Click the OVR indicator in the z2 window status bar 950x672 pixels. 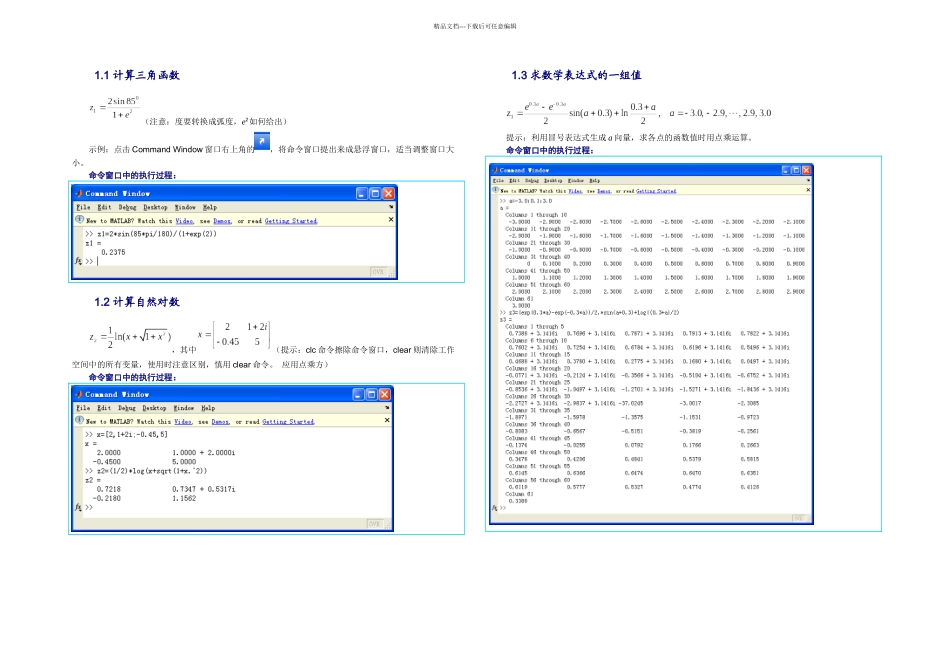pos(374,524)
